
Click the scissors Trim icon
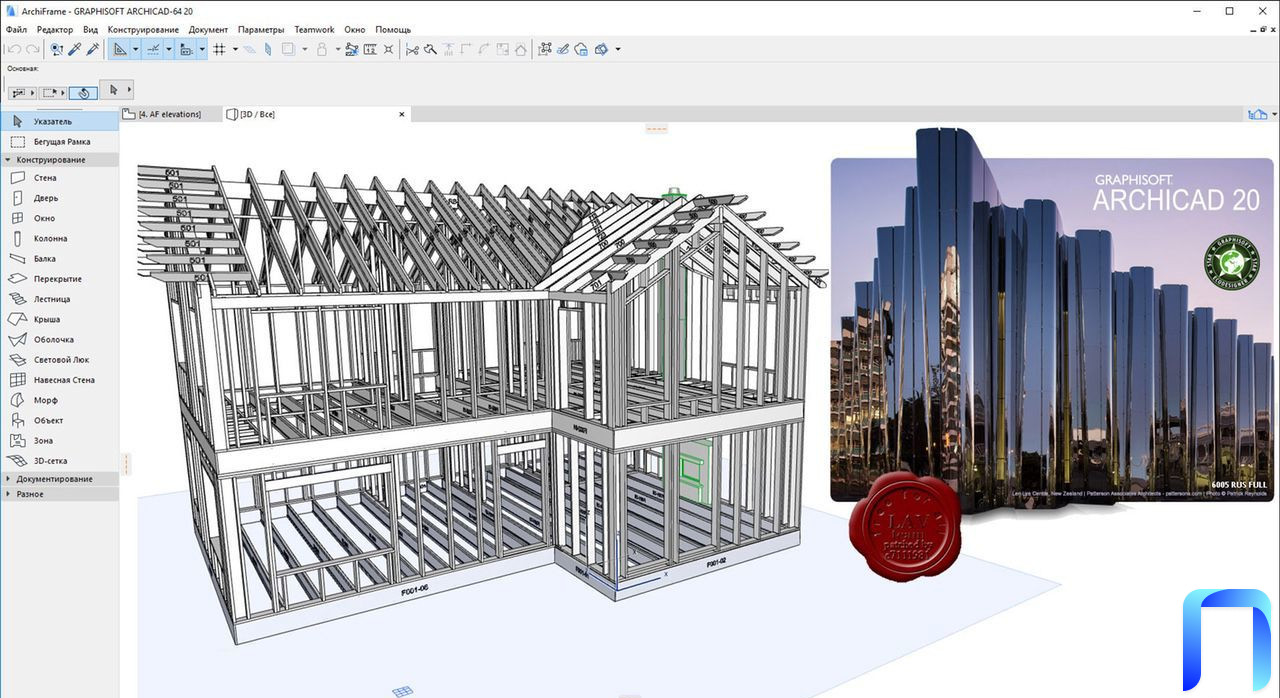[412, 49]
